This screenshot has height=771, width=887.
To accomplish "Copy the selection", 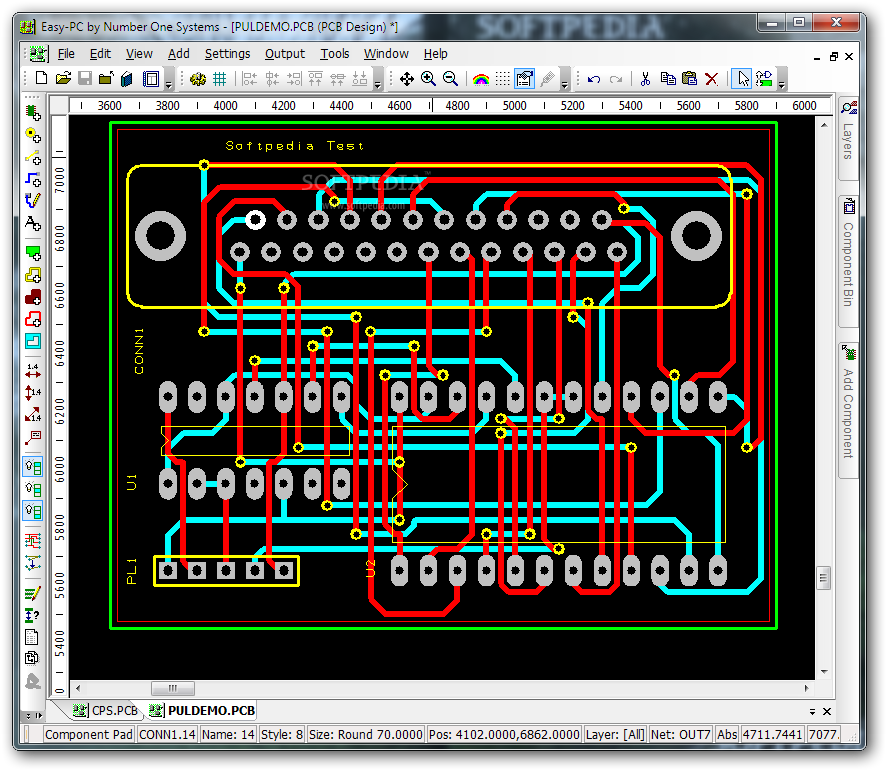I will point(668,79).
